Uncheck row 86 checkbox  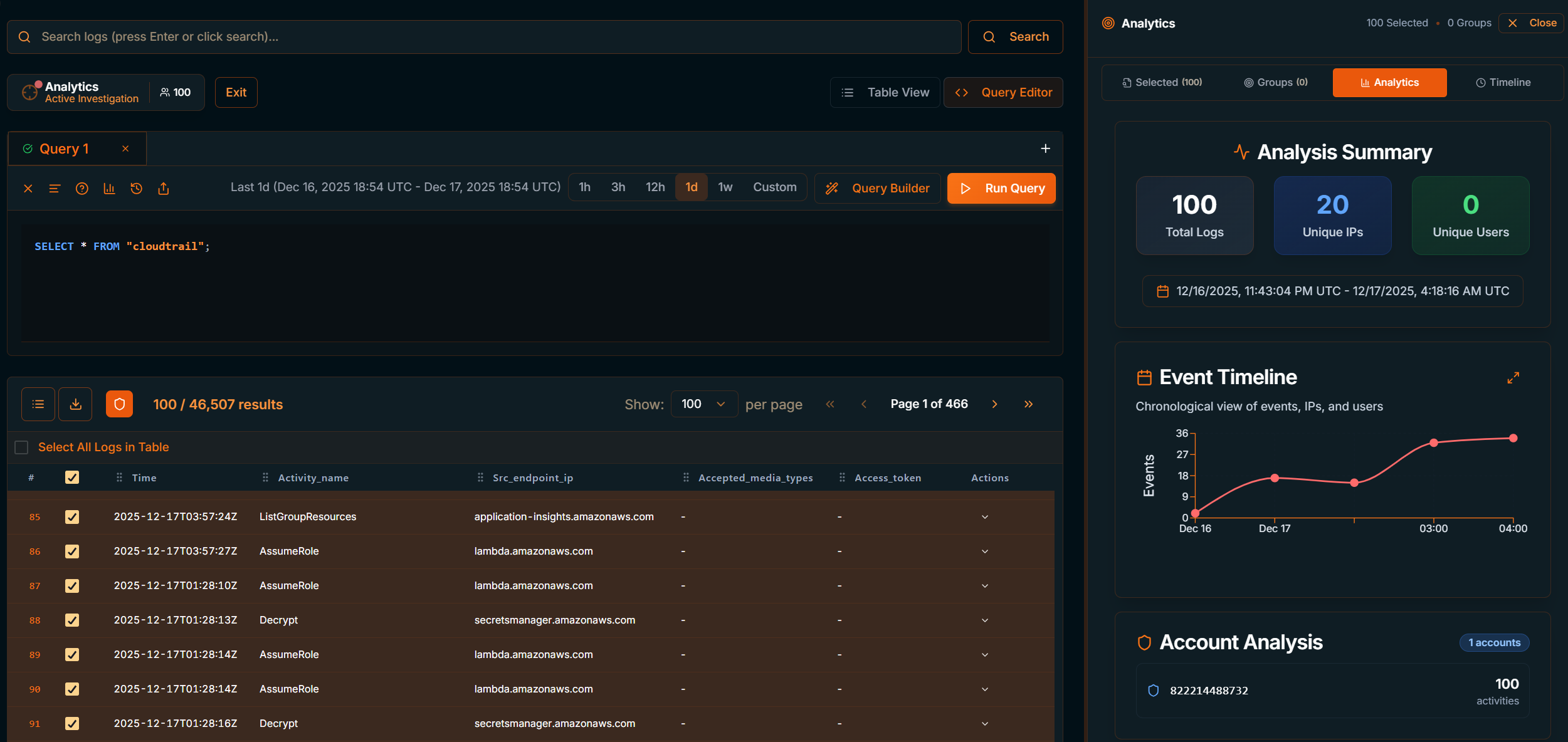click(72, 551)
